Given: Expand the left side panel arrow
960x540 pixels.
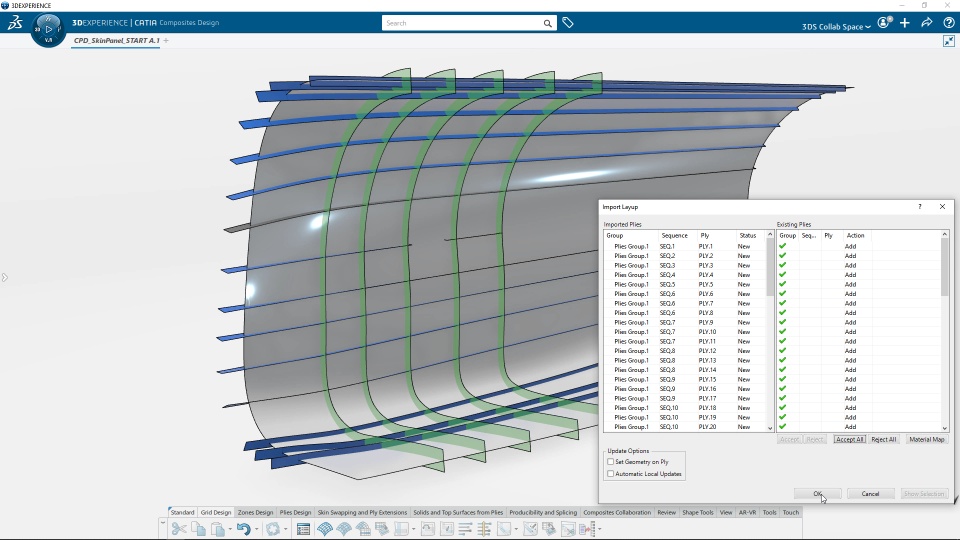Looking at the screenshot, I should (5, 277).
